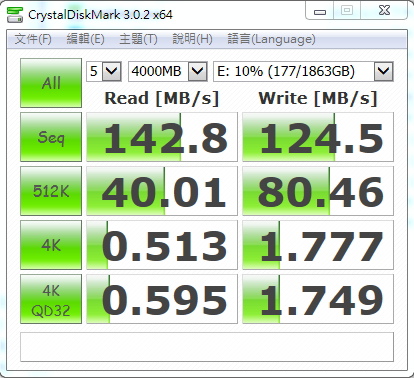This screenshot has width=414, height=378.
Task: Expand the 4000MB test size dropdown
Action: coord(198,71)
